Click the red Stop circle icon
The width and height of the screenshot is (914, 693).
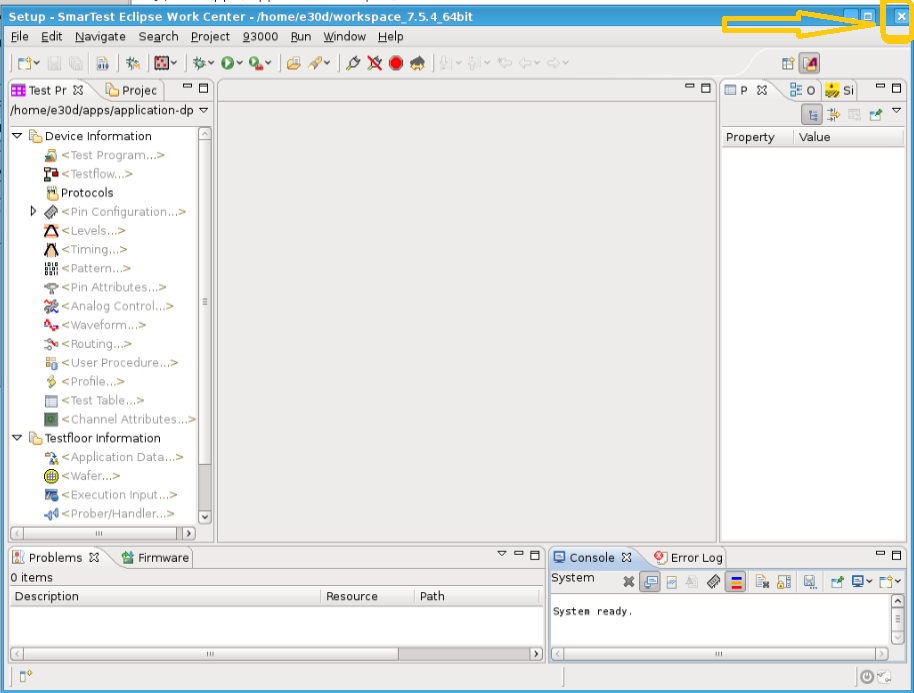[396, 63]
